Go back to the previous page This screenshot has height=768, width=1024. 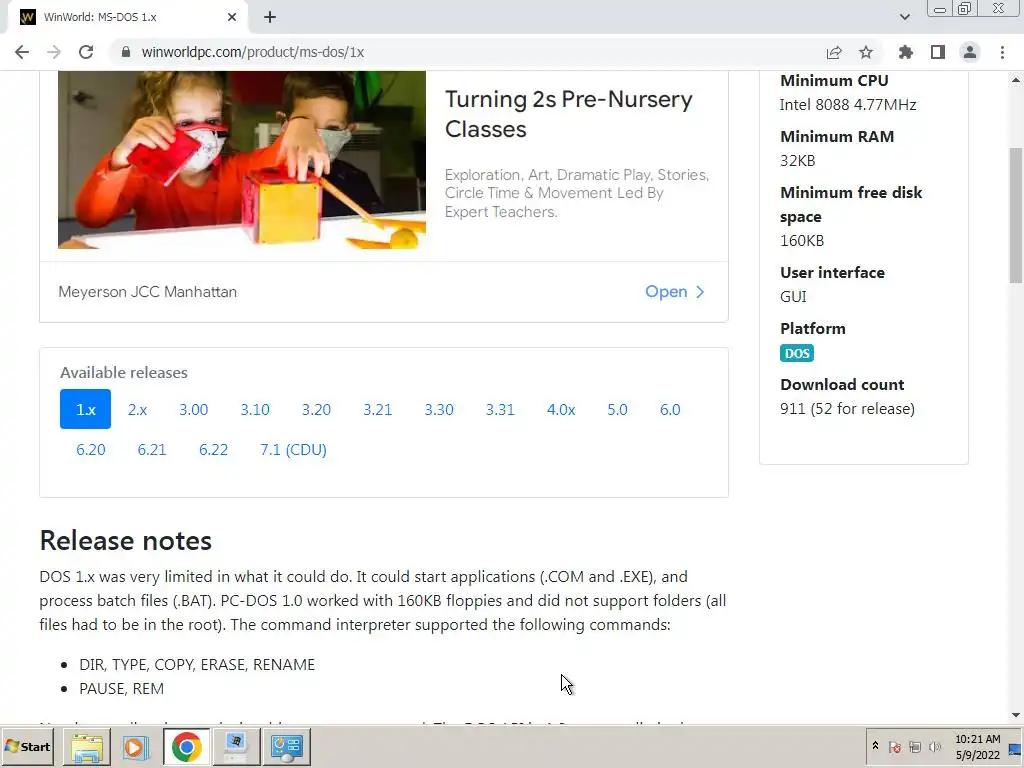(22, 52)
